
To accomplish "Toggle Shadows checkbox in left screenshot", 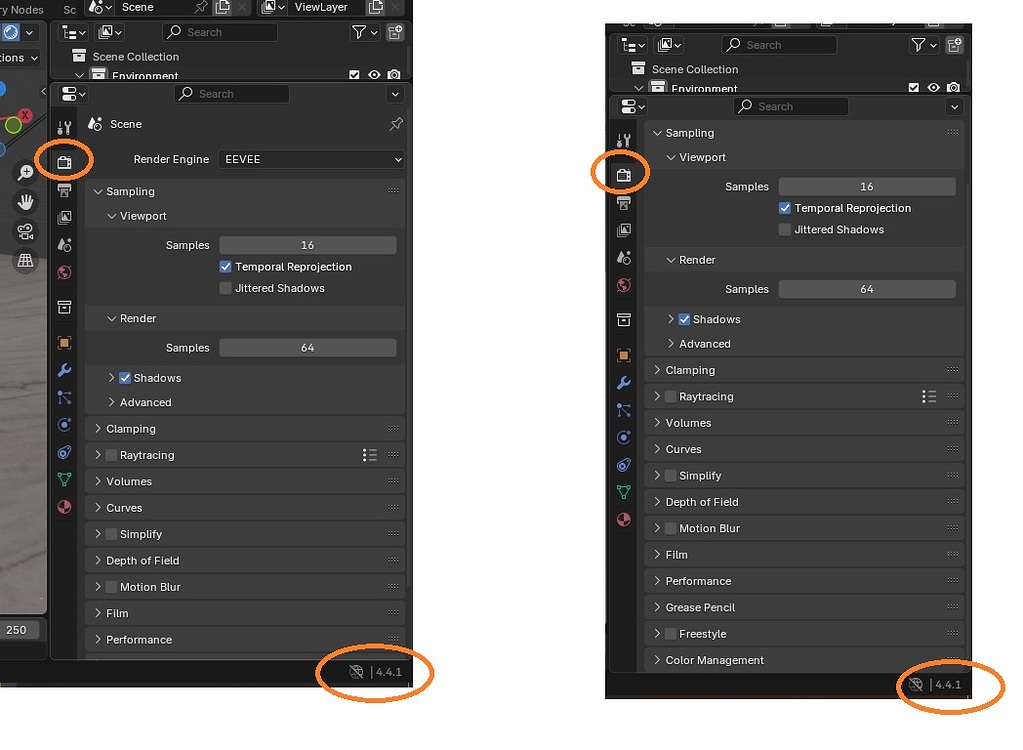I will click(x=125, y=378).
